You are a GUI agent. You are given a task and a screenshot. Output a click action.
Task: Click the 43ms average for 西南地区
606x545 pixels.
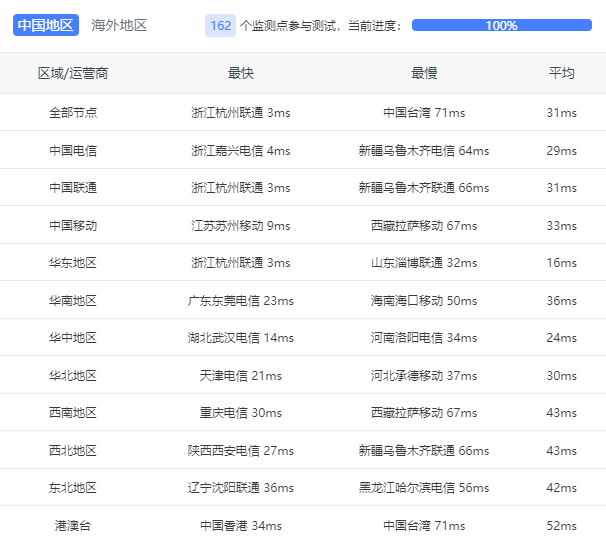coord(562,412)
